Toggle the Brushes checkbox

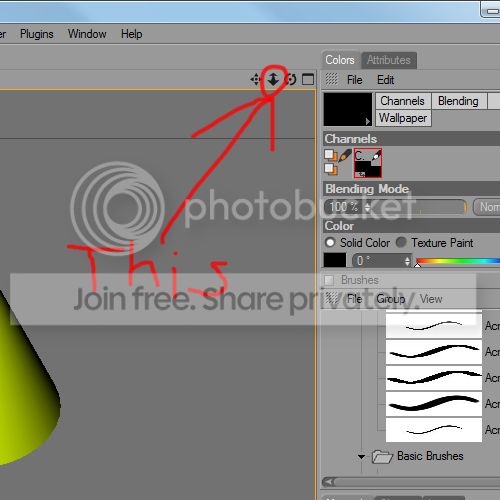(329, 280)
